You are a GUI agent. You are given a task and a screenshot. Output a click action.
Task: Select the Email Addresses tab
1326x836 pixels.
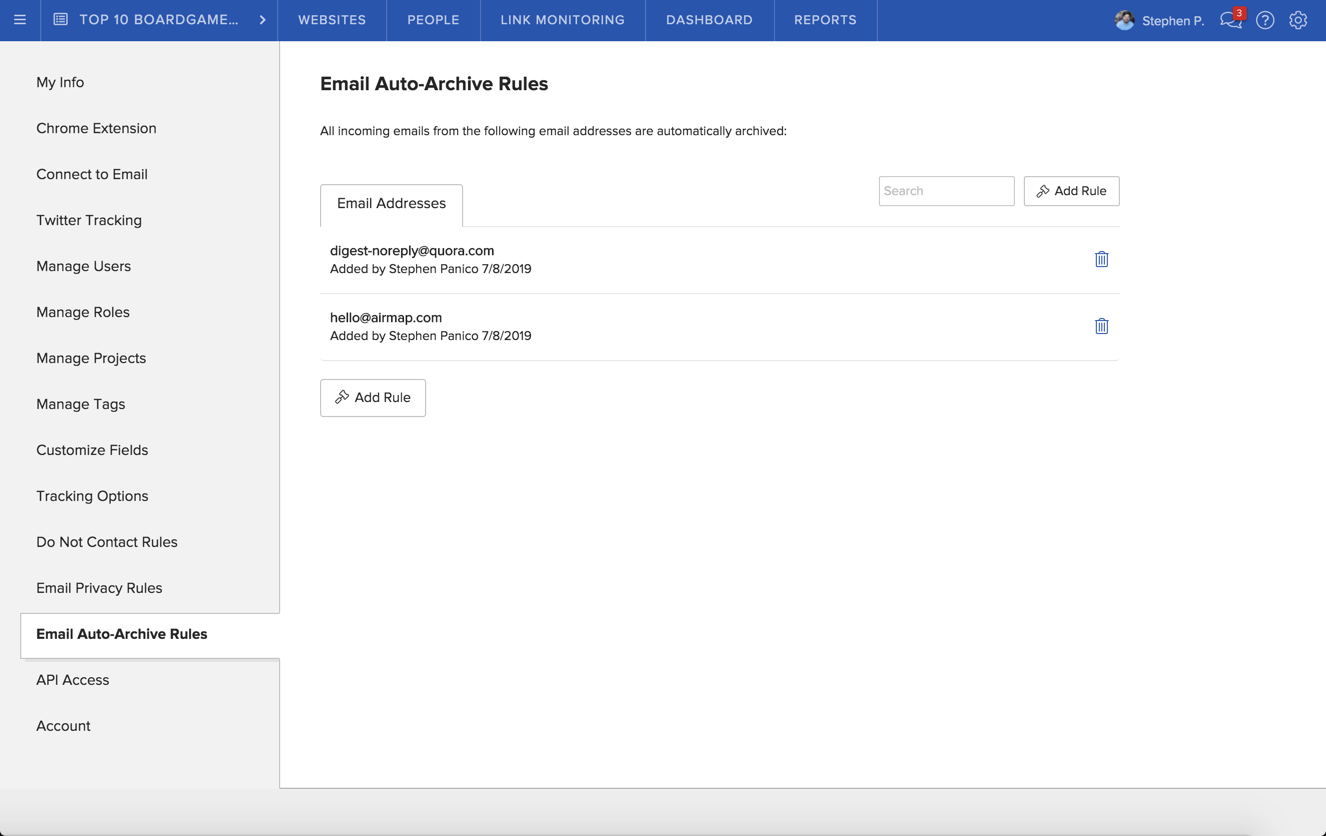[x=391, y=204]
